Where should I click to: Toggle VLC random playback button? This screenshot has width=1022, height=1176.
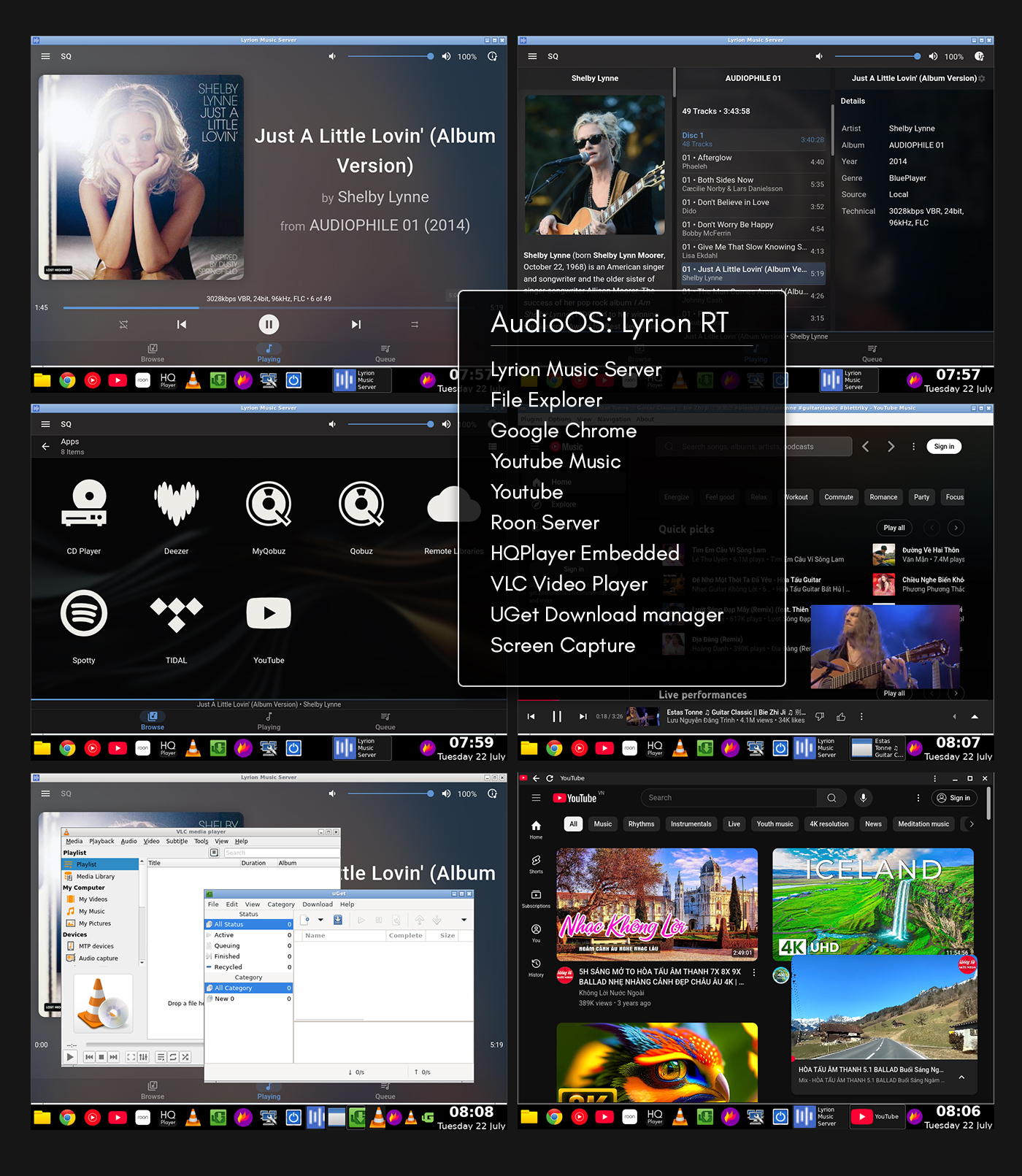pyautogui.click(x=185, y=1056)
